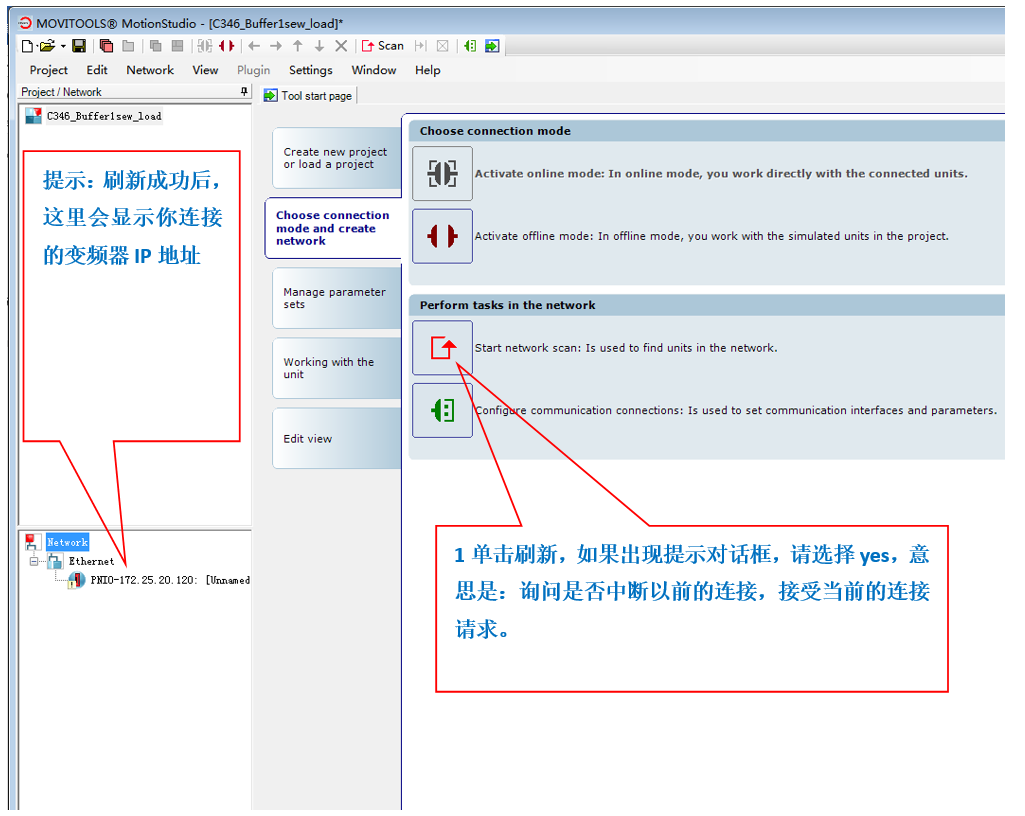Click the New document icon in toolbar
This screenshot has width=1025, height=816.
(27, 46)
